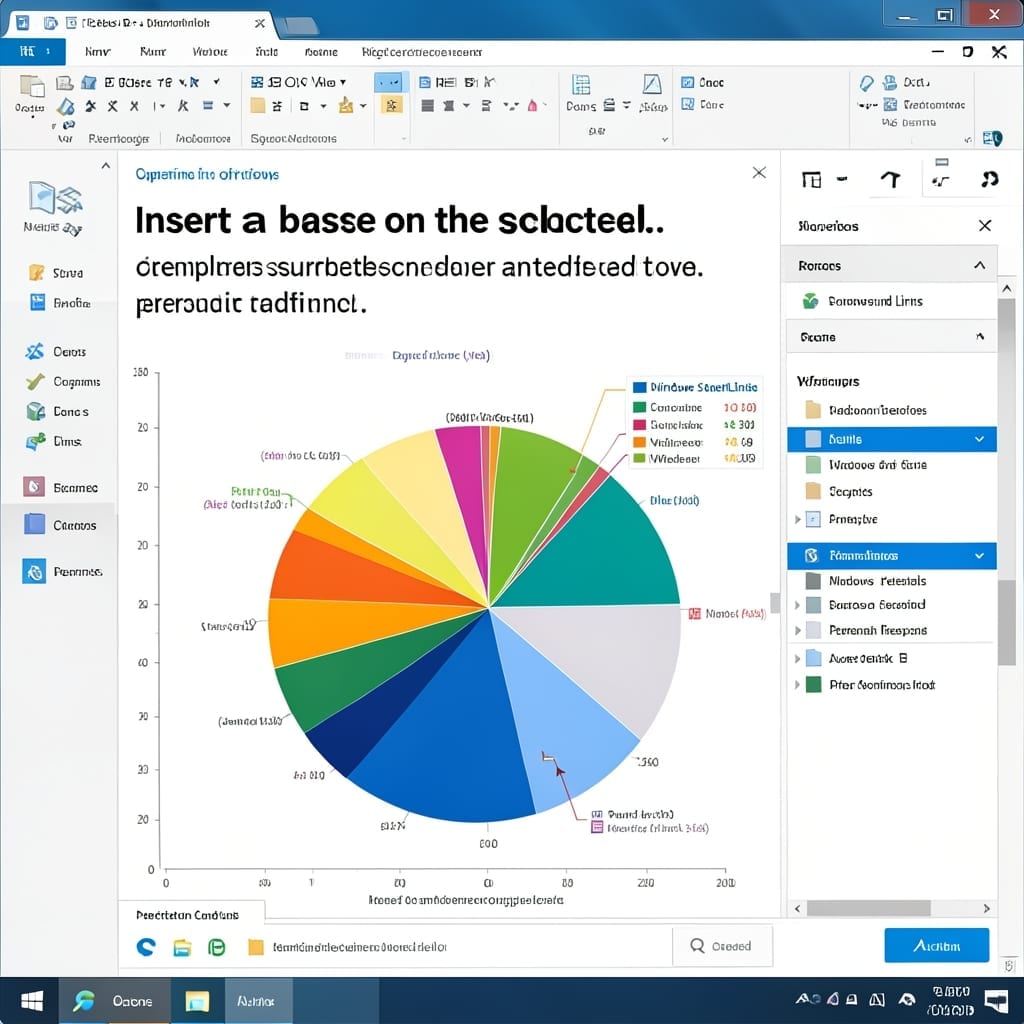
Task: Click the chart icon at ribbon's right
Action: click(652, 84)
